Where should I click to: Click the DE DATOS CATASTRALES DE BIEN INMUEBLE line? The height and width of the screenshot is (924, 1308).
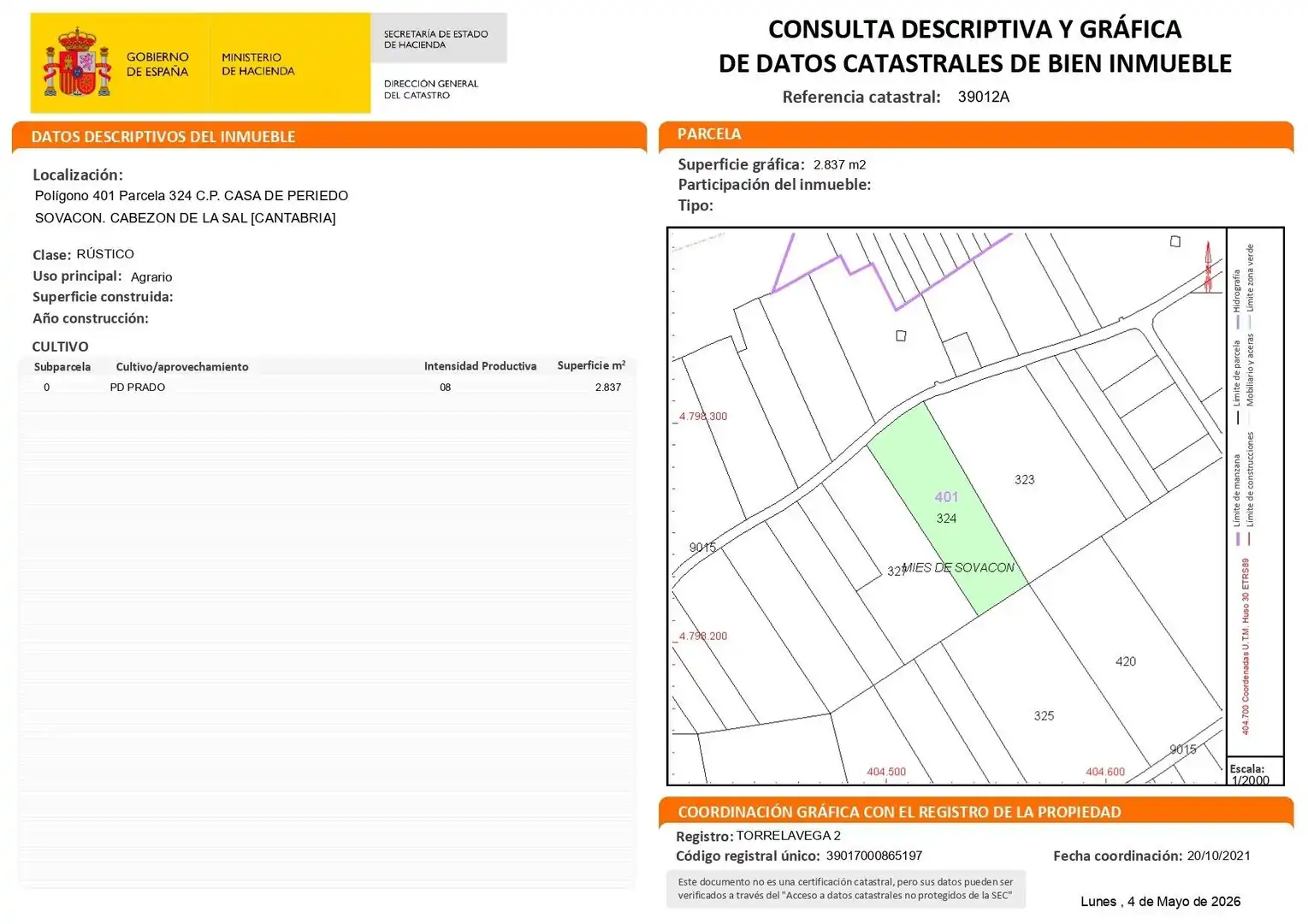974,63
